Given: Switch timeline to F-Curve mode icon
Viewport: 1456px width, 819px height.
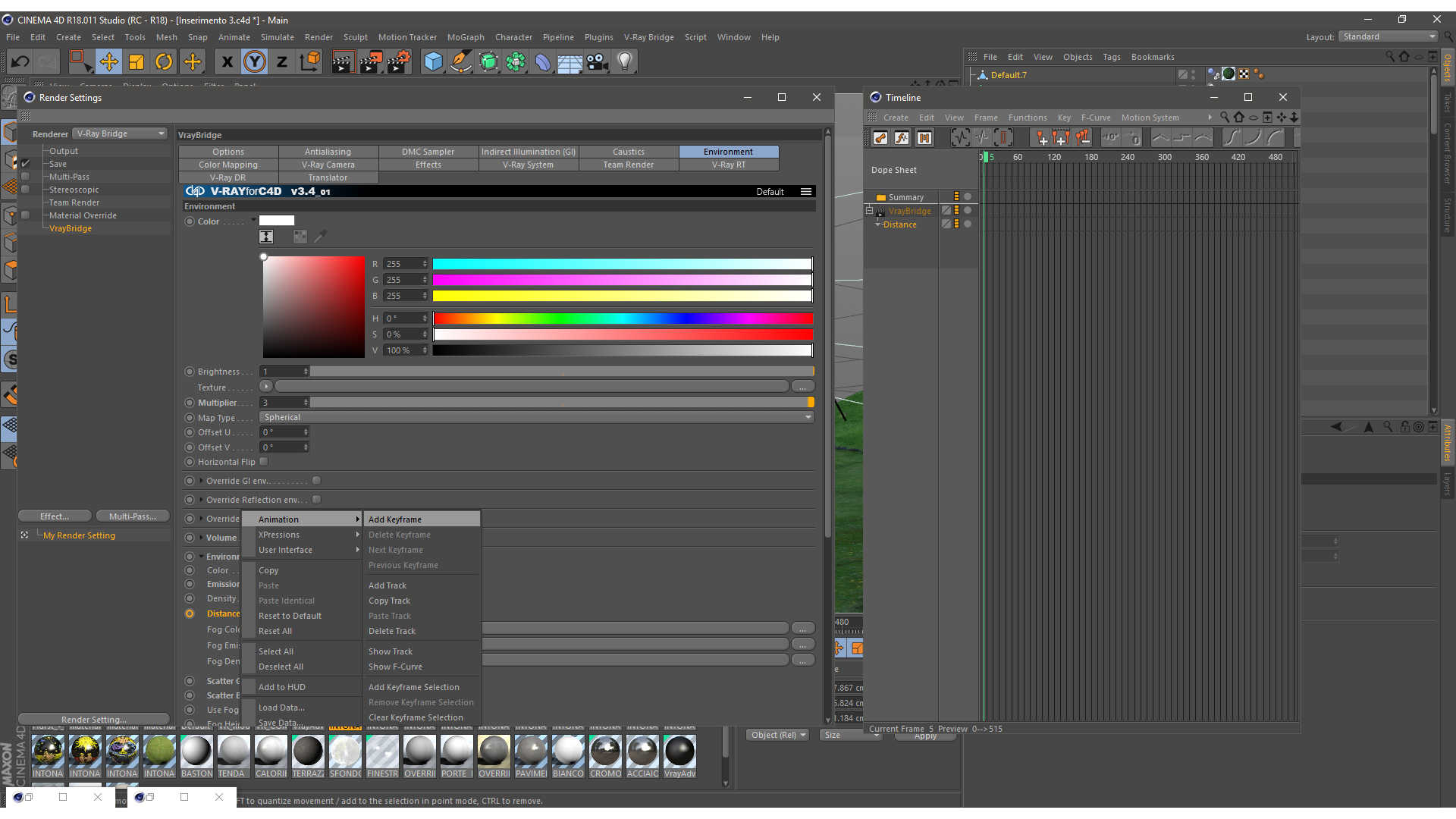Looking at the screenshot, I should [902, 138].
